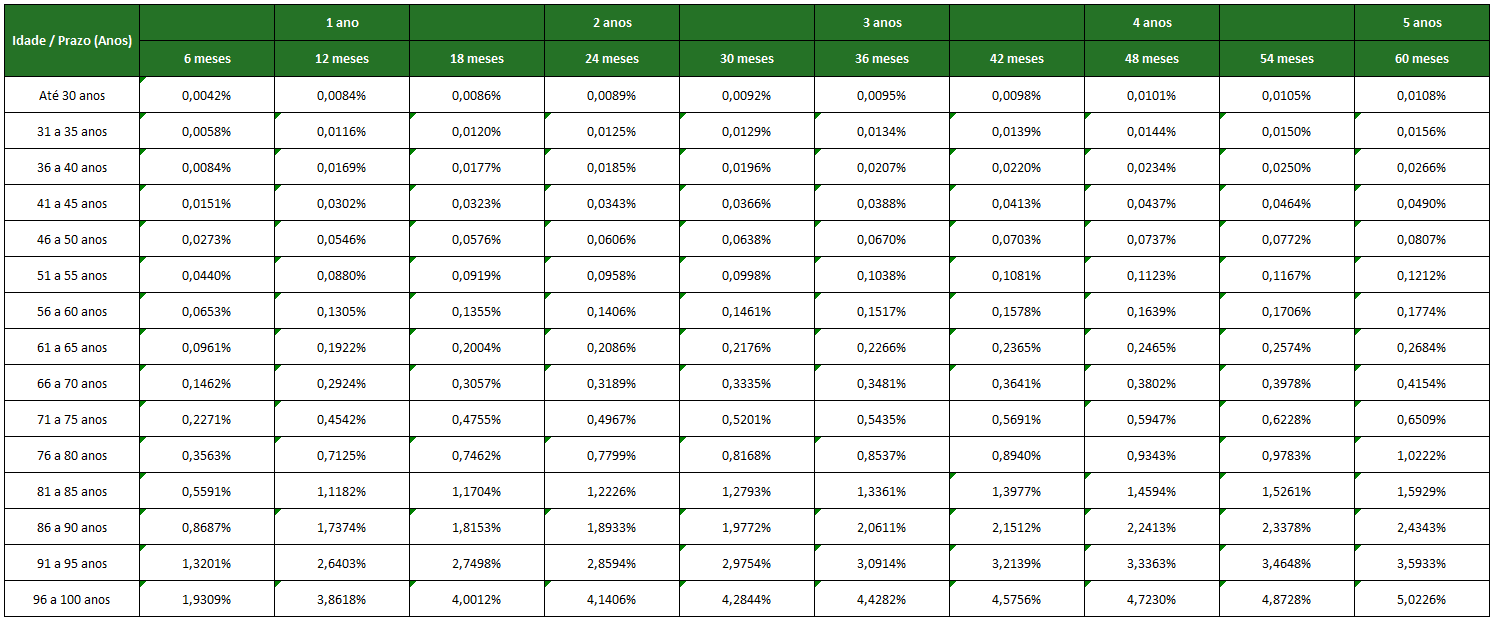This screenshot has width=1495, height=619.
Task: Select the '51 a 55 anos' row label
Action: click(x=72, y=275)
